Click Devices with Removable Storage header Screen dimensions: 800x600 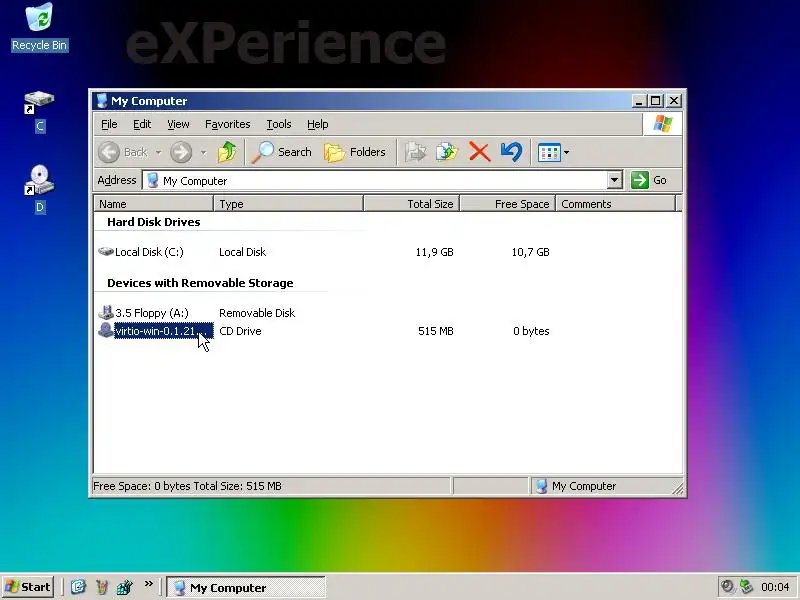[200, 283]
